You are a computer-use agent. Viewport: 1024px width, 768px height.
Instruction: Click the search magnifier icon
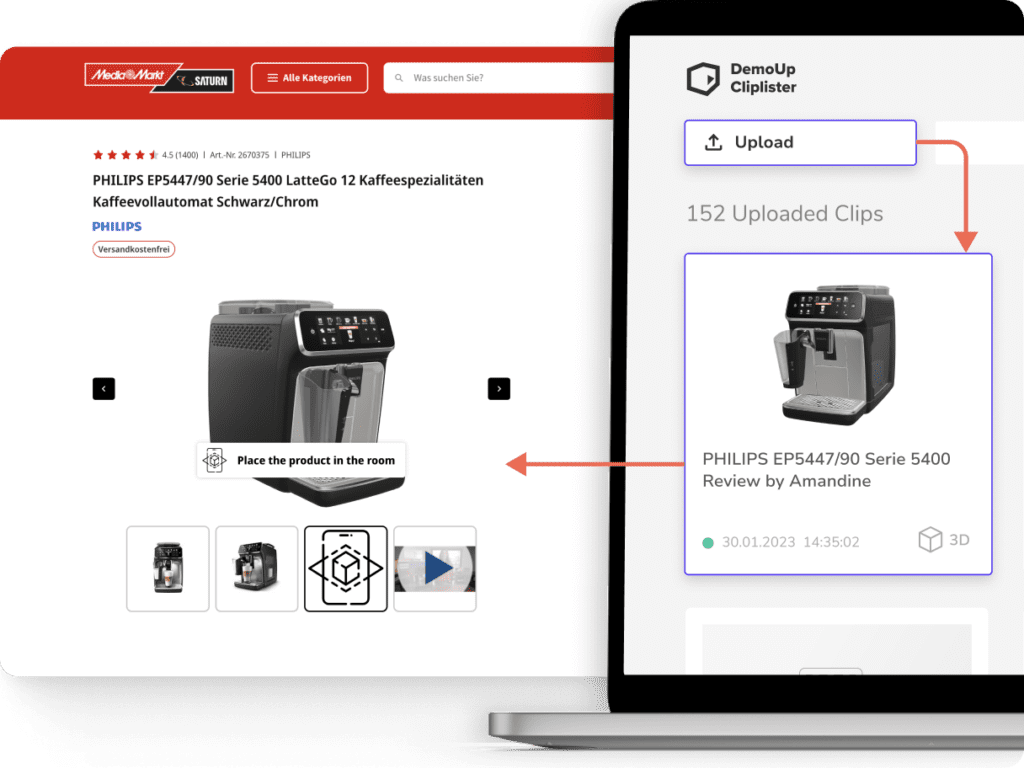pos(400,78)
